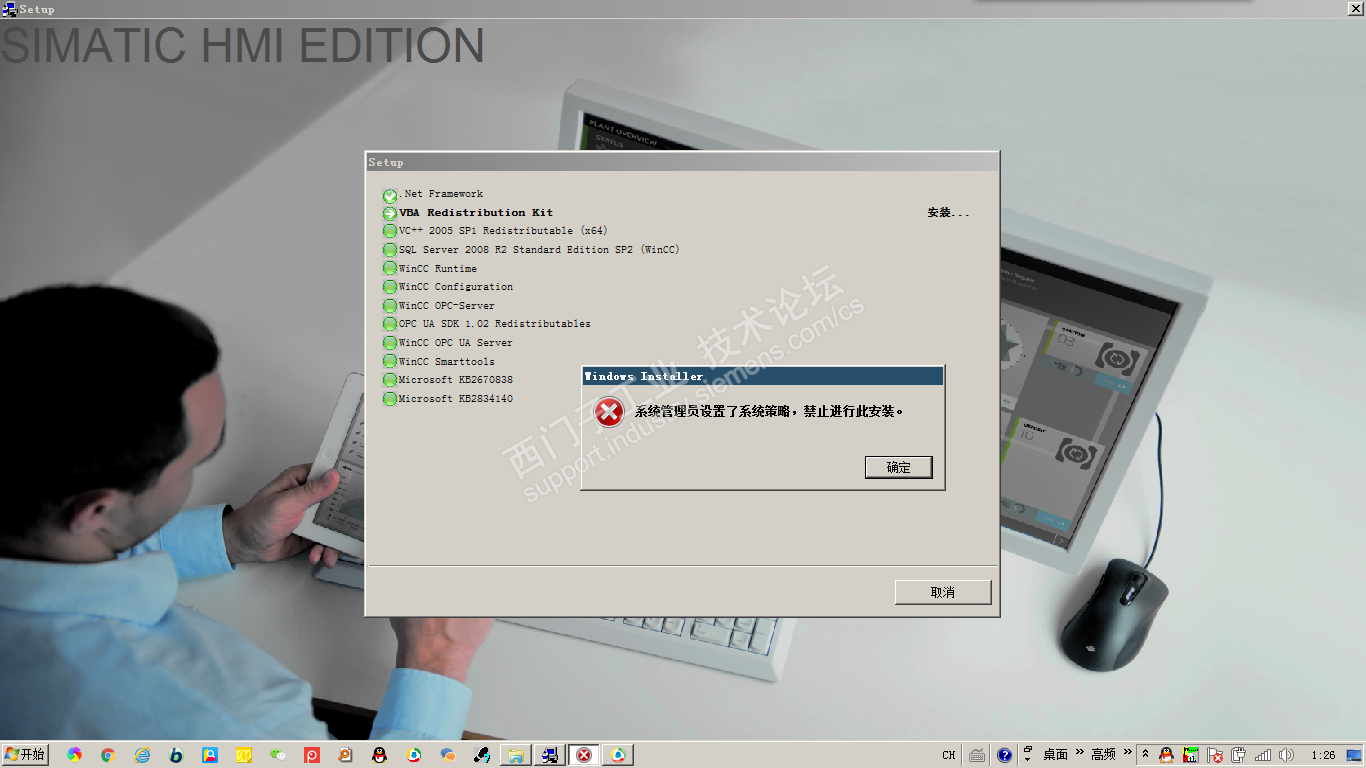Open the network signal tray icon
The image size is (1366, 768).
(x=1263, y=755)
